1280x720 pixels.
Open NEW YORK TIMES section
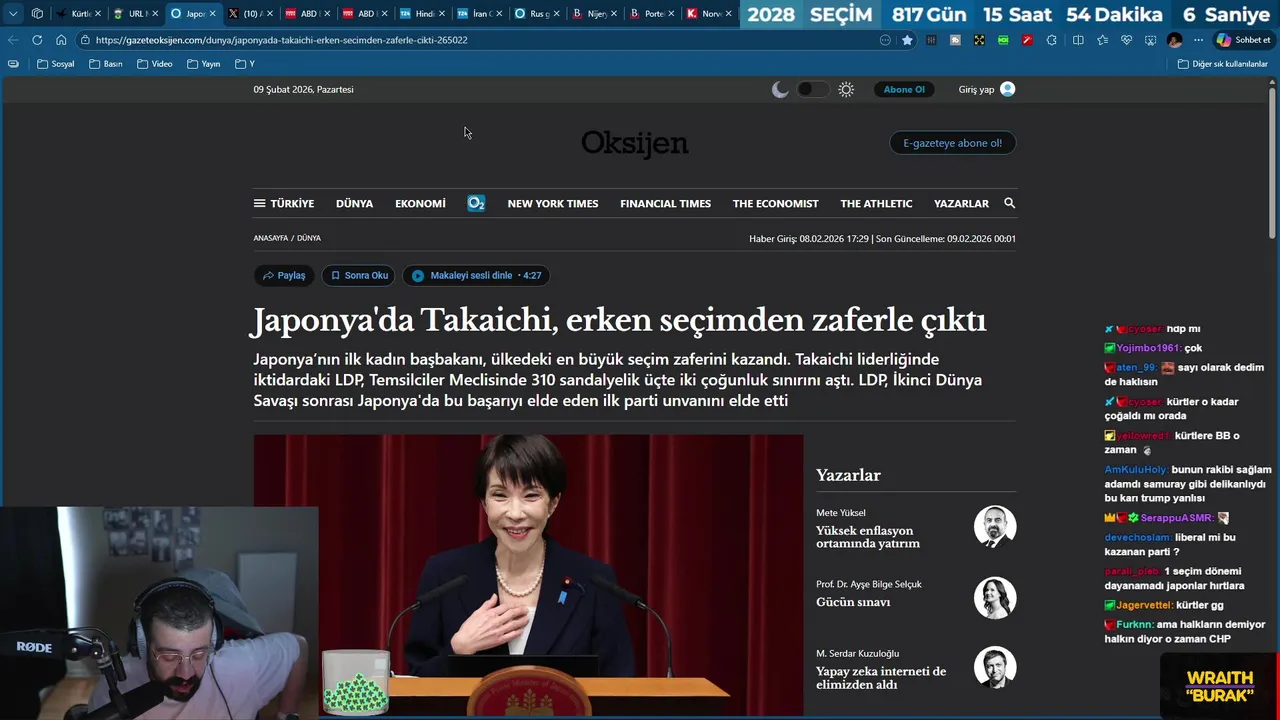click(x=553, y=203)
